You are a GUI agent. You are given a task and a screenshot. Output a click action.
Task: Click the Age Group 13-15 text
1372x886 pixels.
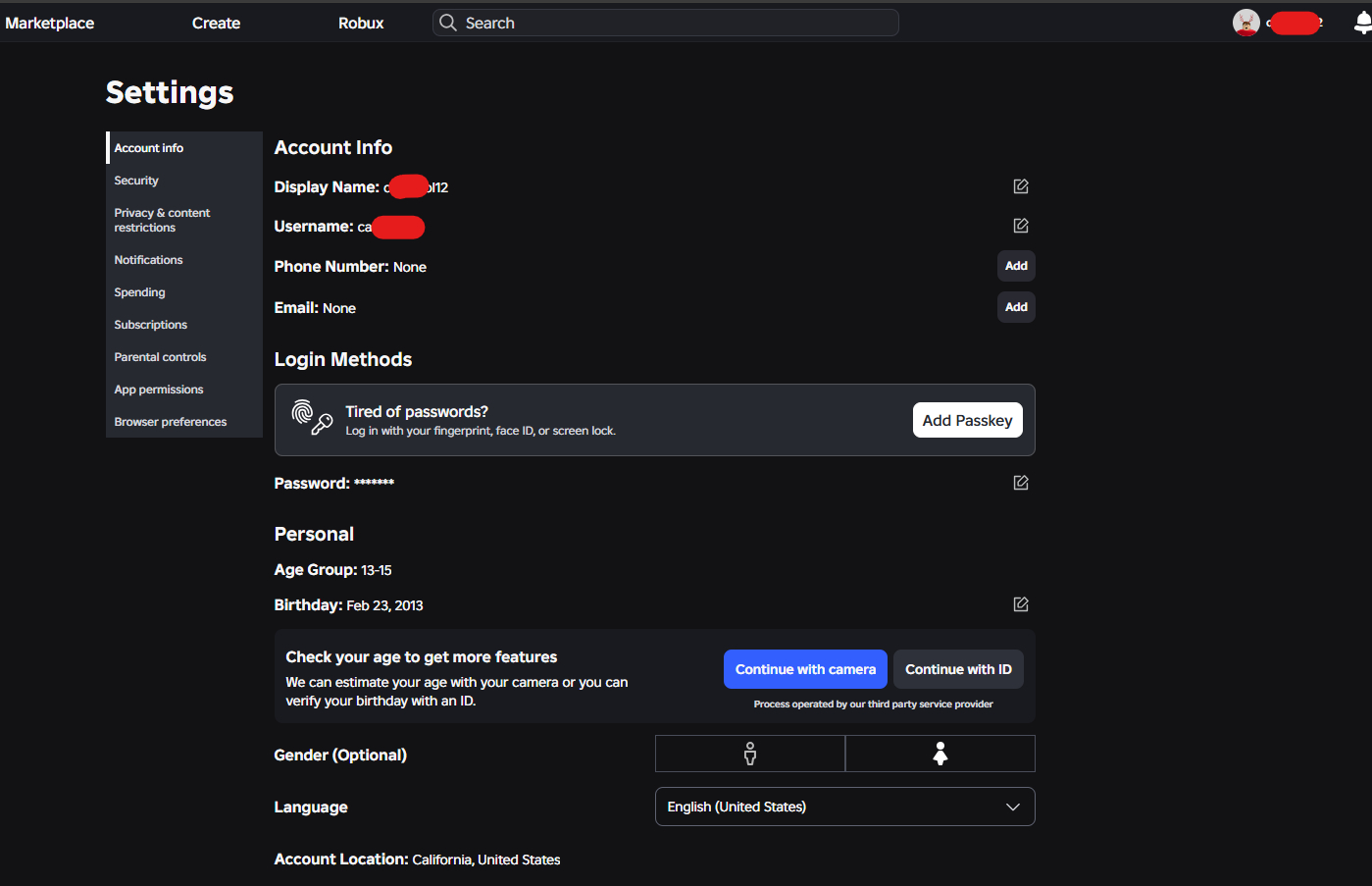click(x=332, y=570)
